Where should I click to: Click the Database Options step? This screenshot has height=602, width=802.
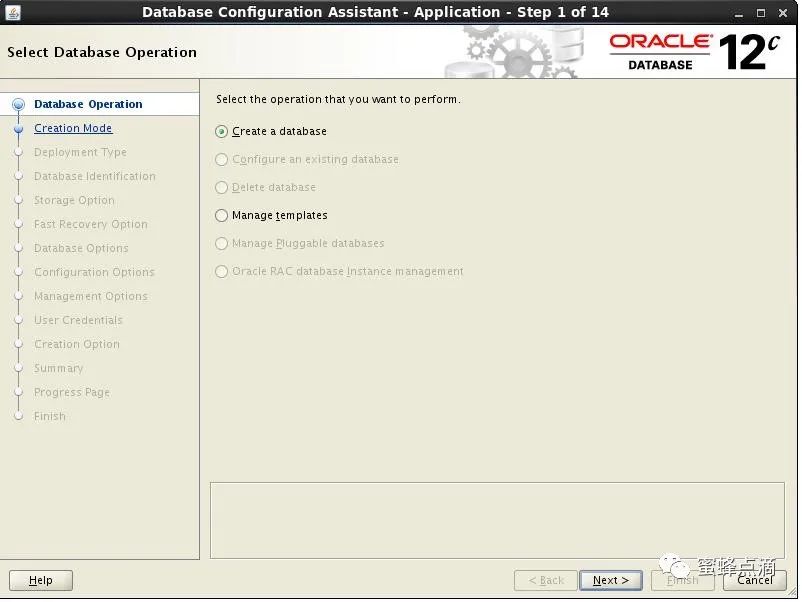pos(81,249)
